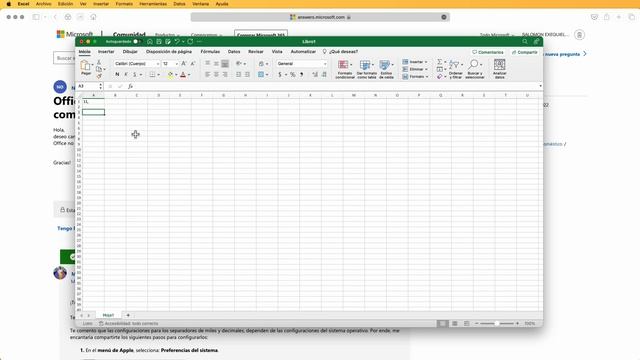Click the Borders icon
This screenshot has height=360, width=640.
152,74
